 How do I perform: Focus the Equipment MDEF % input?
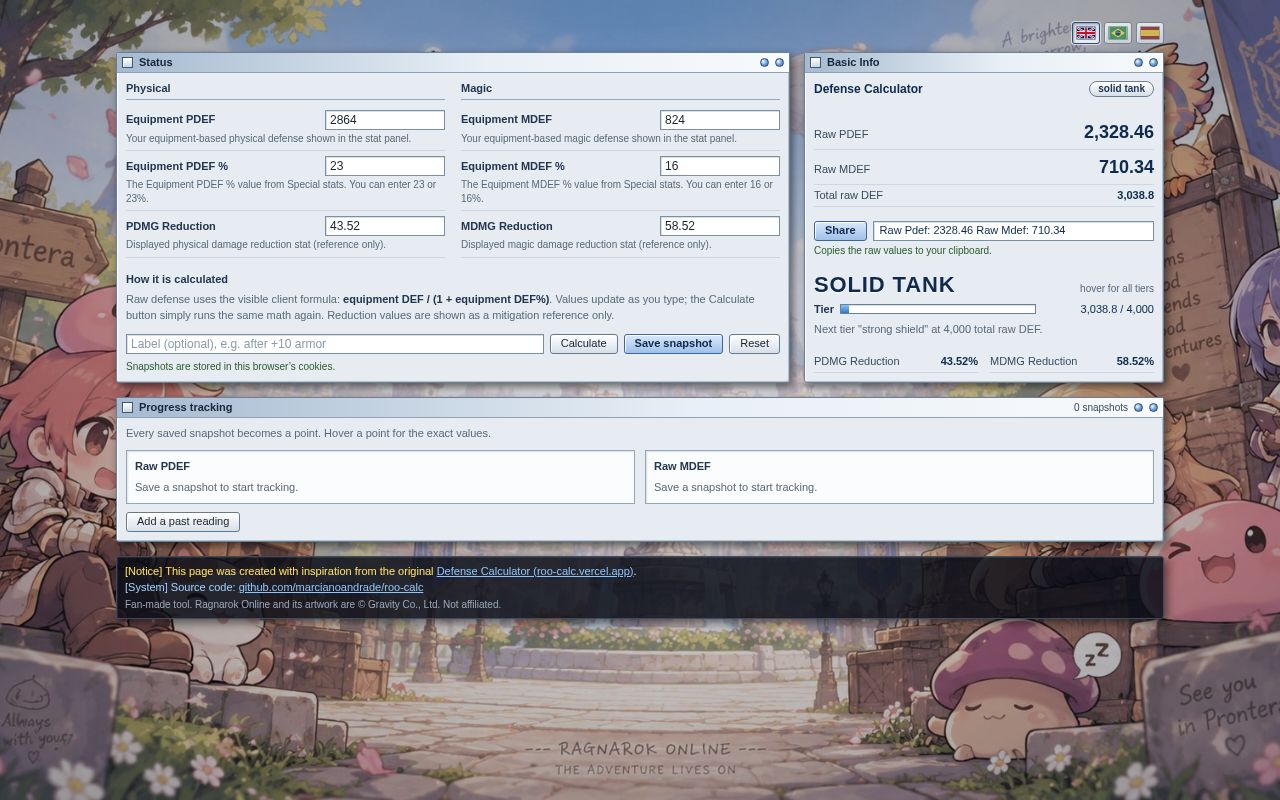pos(720,166)
